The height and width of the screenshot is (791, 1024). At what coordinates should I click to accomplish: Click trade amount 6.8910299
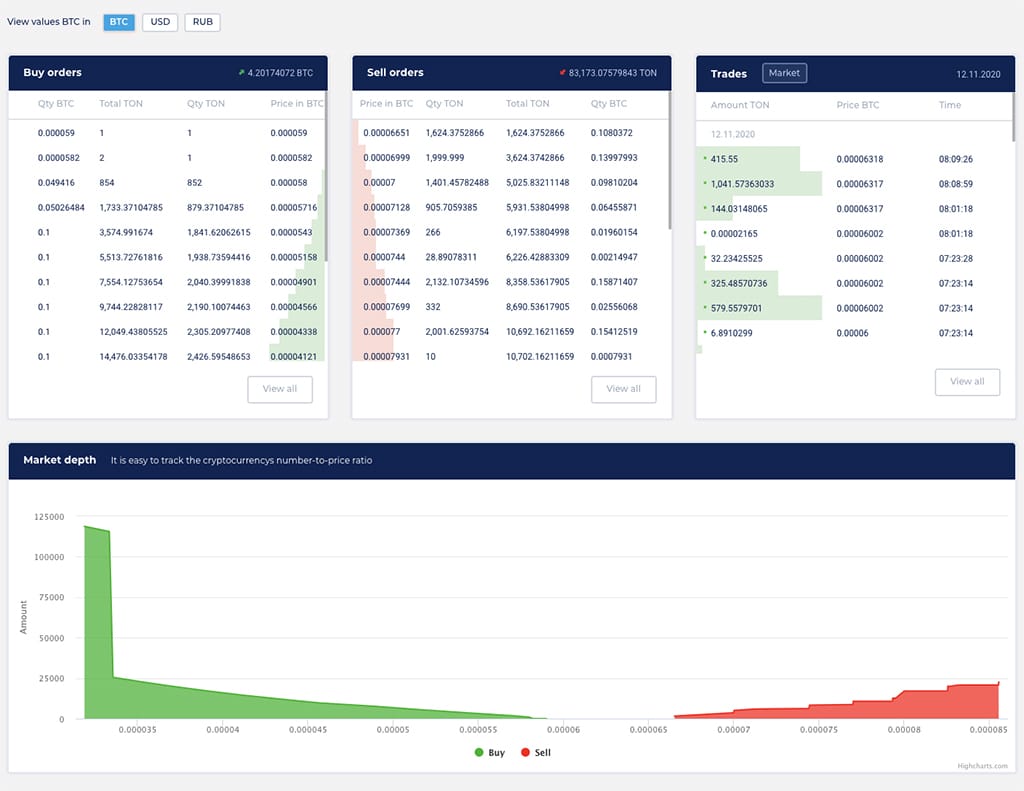(x=731, y=332)
